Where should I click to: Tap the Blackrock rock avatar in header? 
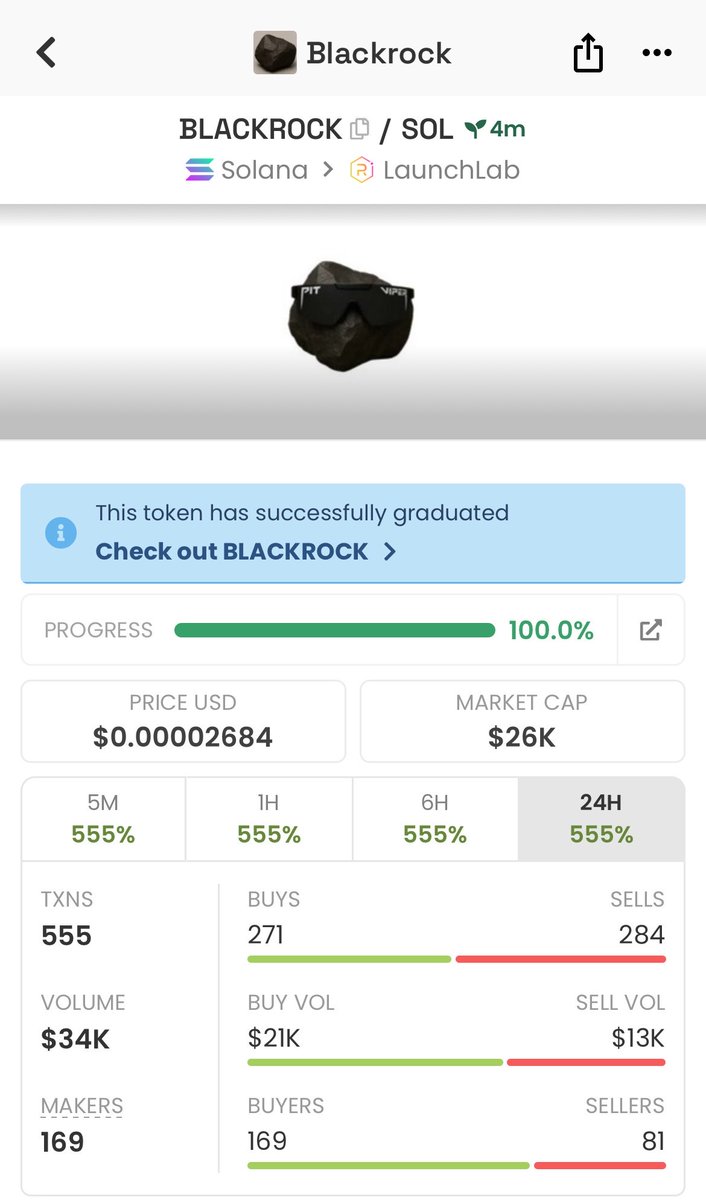tap(275, 52)
